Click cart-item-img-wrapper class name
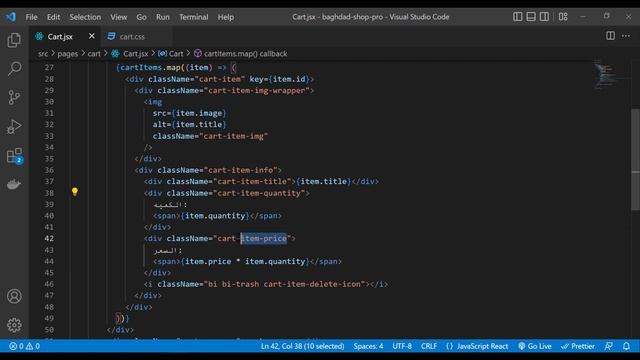The image size is (640, 360). 256,90
